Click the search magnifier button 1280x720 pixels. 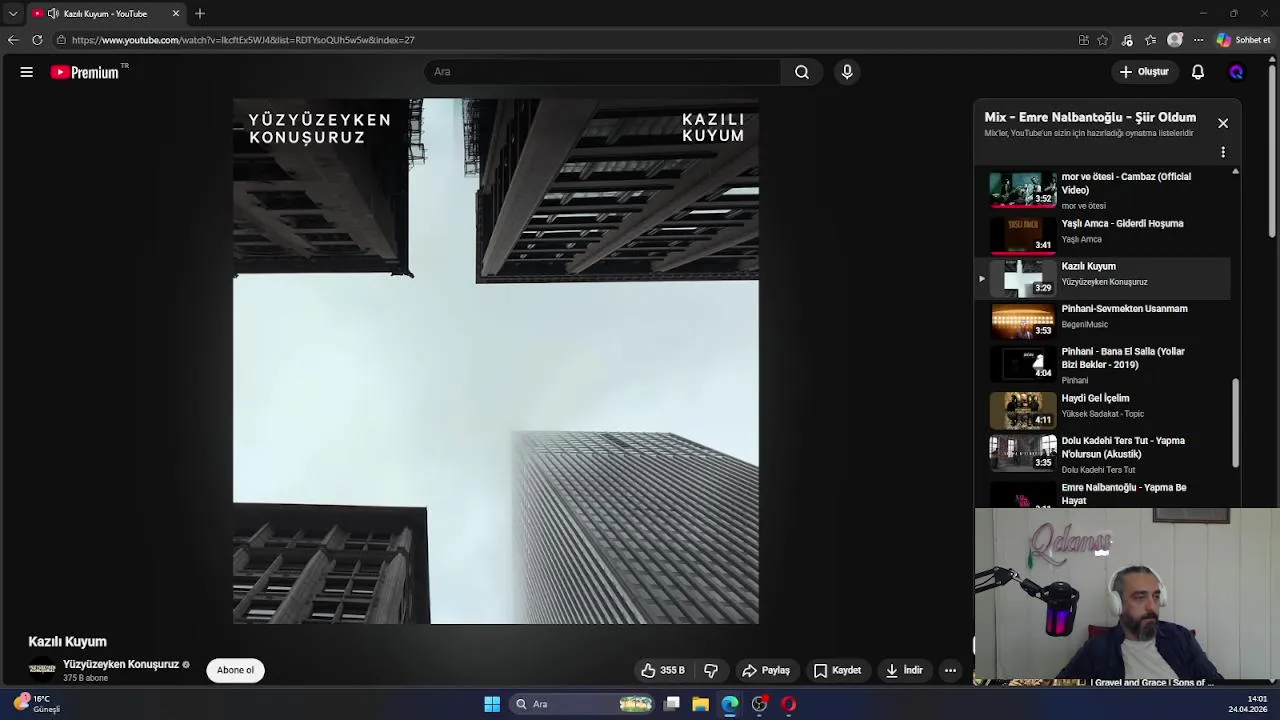tap(802, 72)
